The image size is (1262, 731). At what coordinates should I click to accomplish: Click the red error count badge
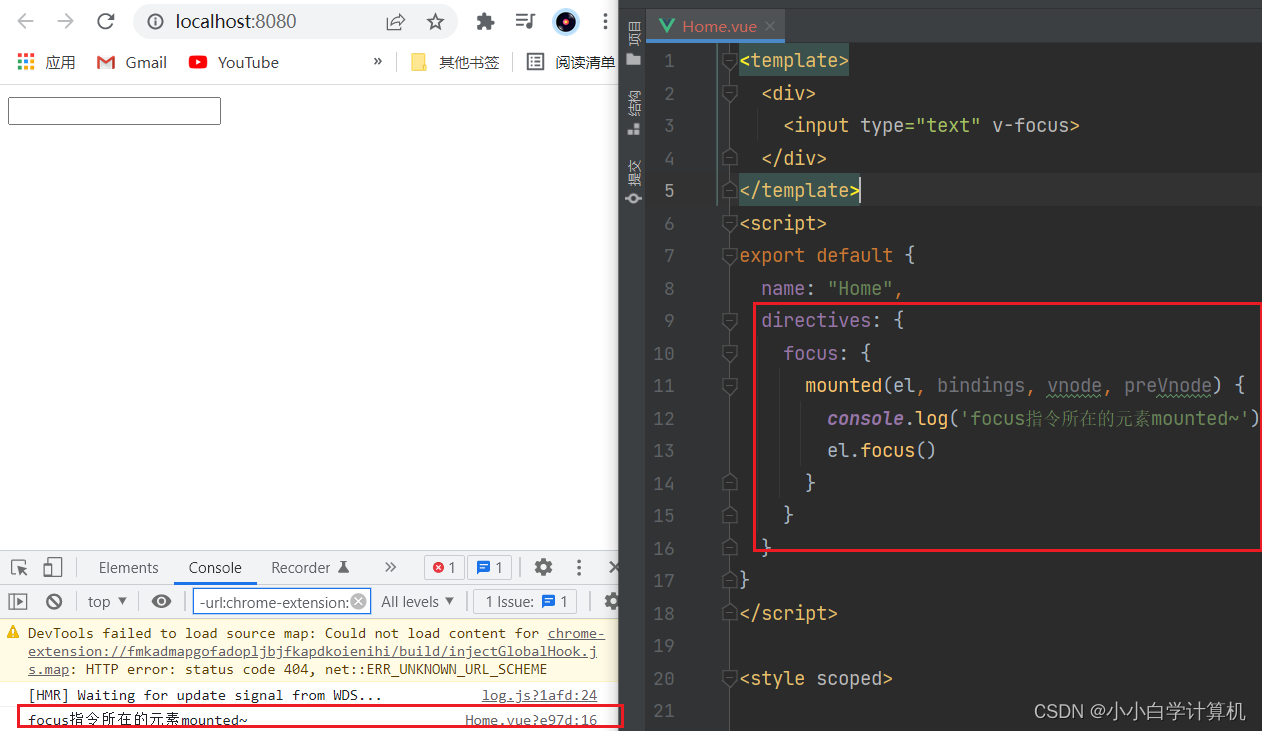(x=444, y=567)
